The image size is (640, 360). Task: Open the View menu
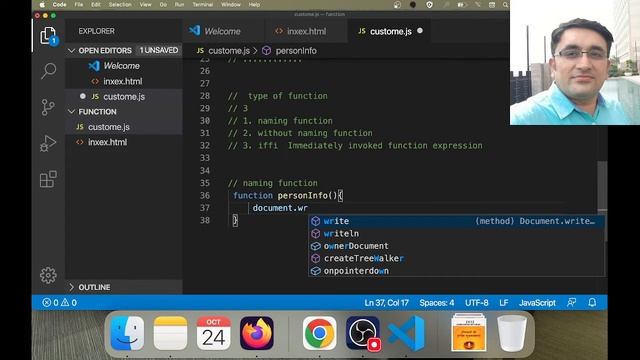(146, 4)
